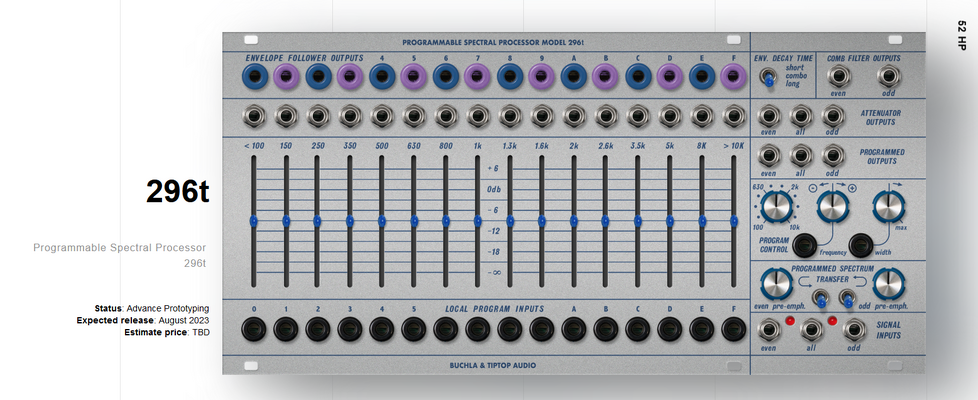
Task: Click local program input jack 2
Action: point(318,329)
